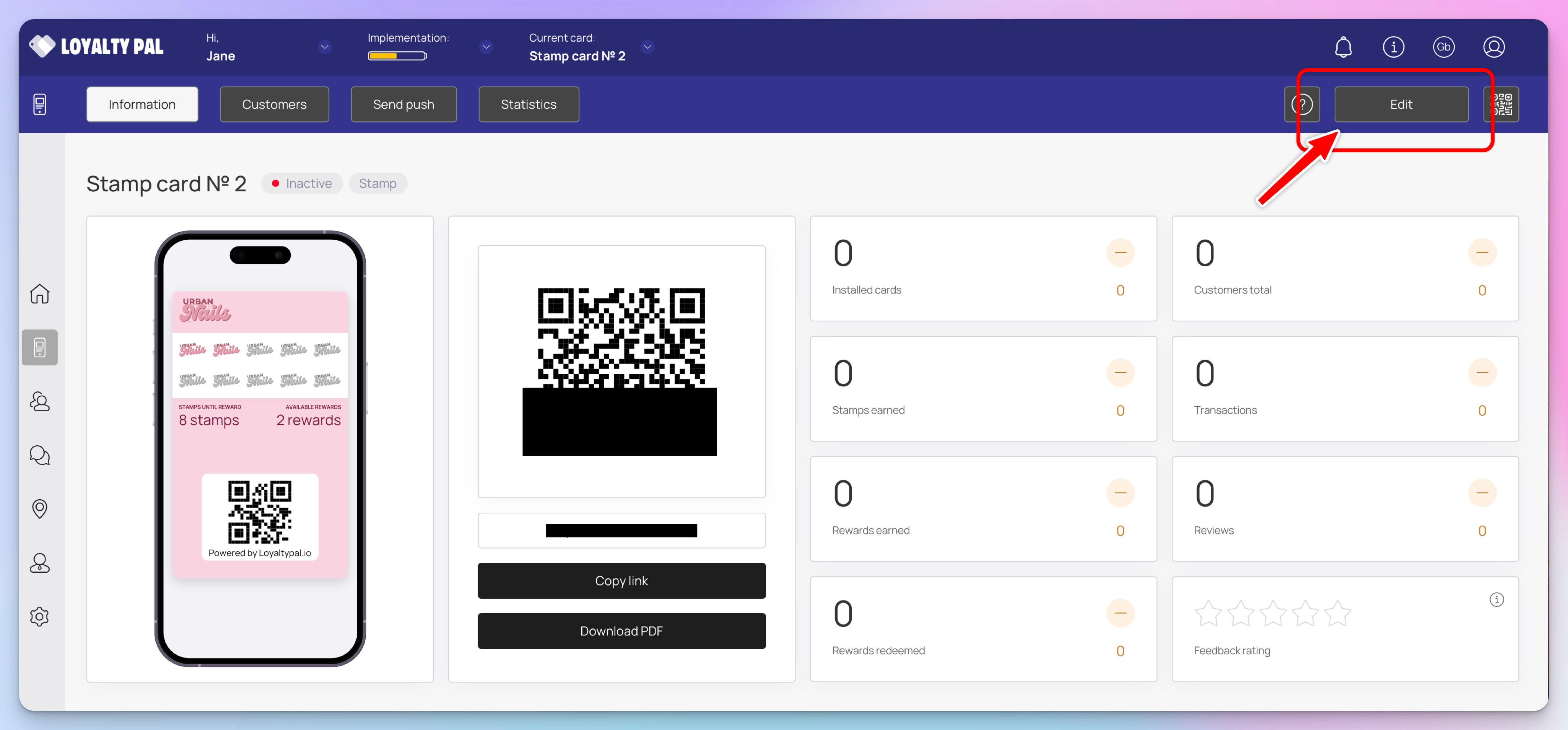Open the settings gear in sidebar
Screen dimensions: 1568x730
point(39,616)
